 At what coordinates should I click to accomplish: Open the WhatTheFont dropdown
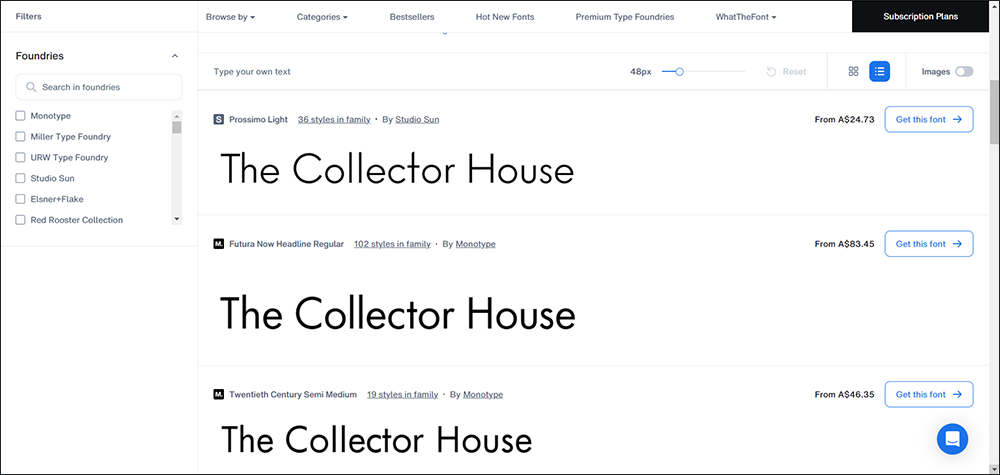pyautogui.click(x=746, y=17)
